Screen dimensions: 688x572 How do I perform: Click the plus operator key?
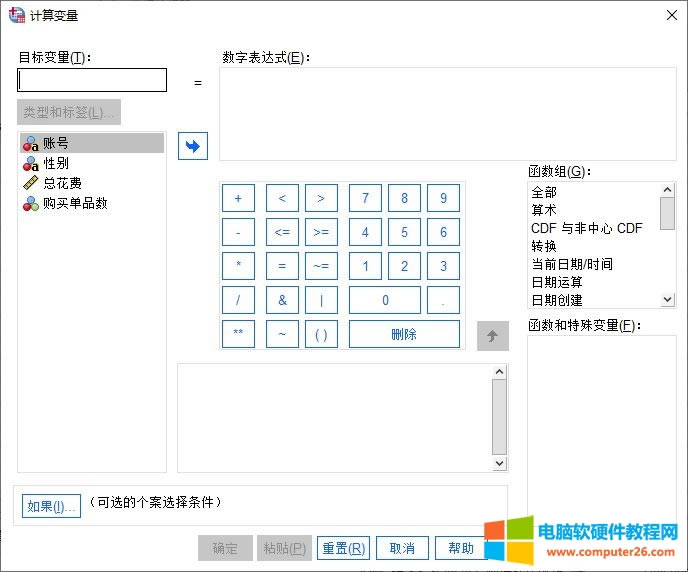click(238, 198)
